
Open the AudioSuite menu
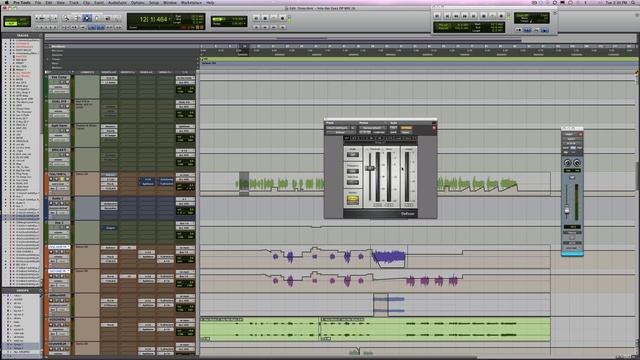117,2
